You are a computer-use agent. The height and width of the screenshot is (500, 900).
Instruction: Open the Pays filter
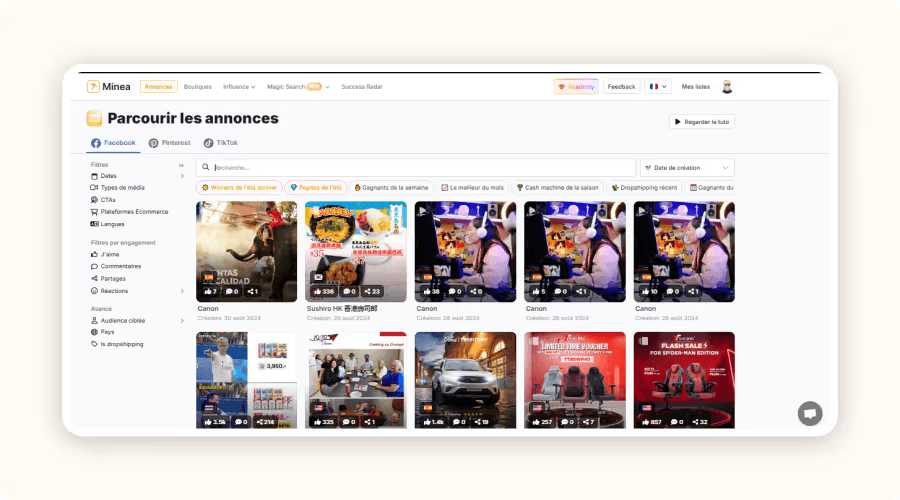102,332
